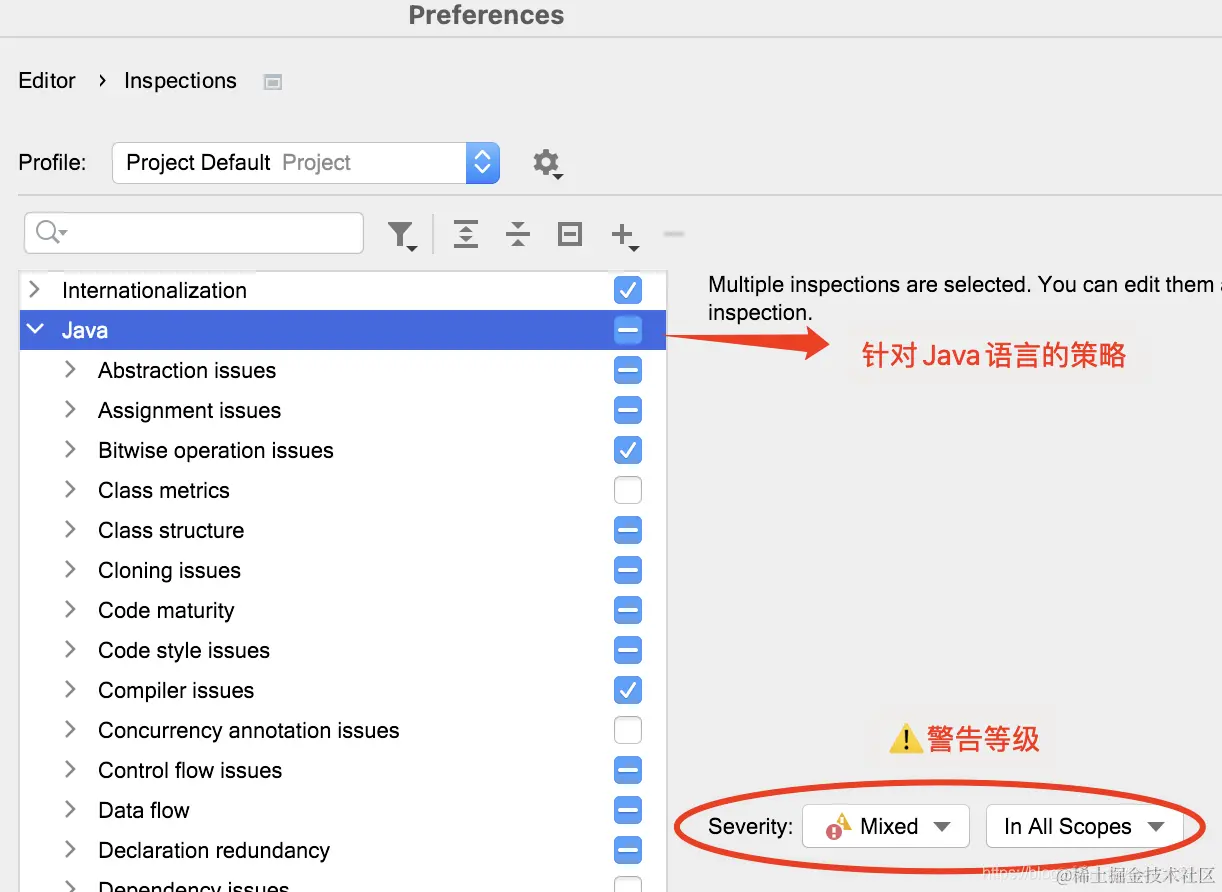Click the reset-to-empty square toolbar icon
Viewport: 1222px width, 892px height.
pos(570,235)
